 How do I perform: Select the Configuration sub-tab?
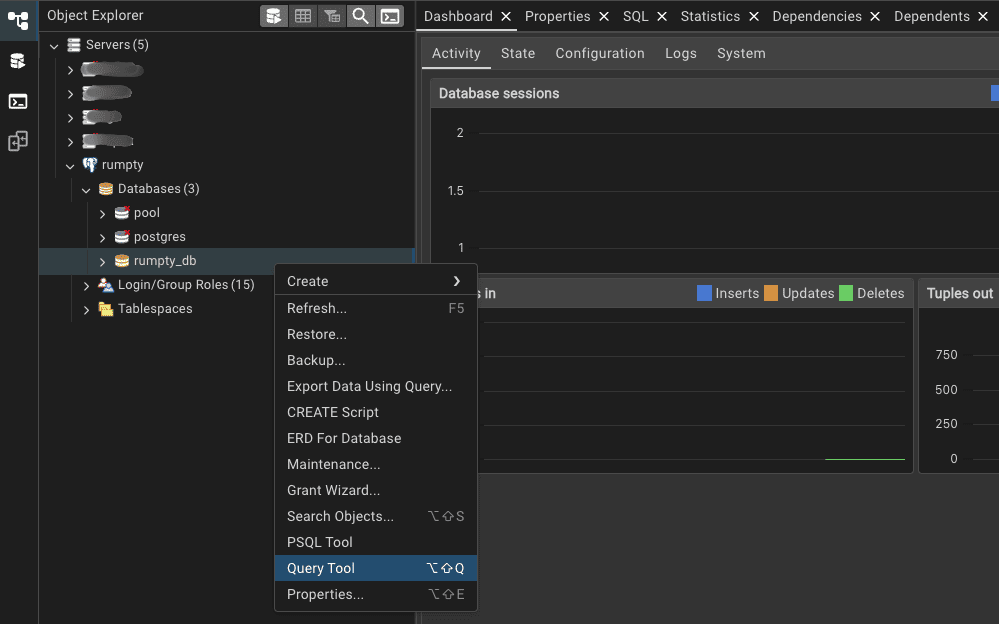point(600,54)
